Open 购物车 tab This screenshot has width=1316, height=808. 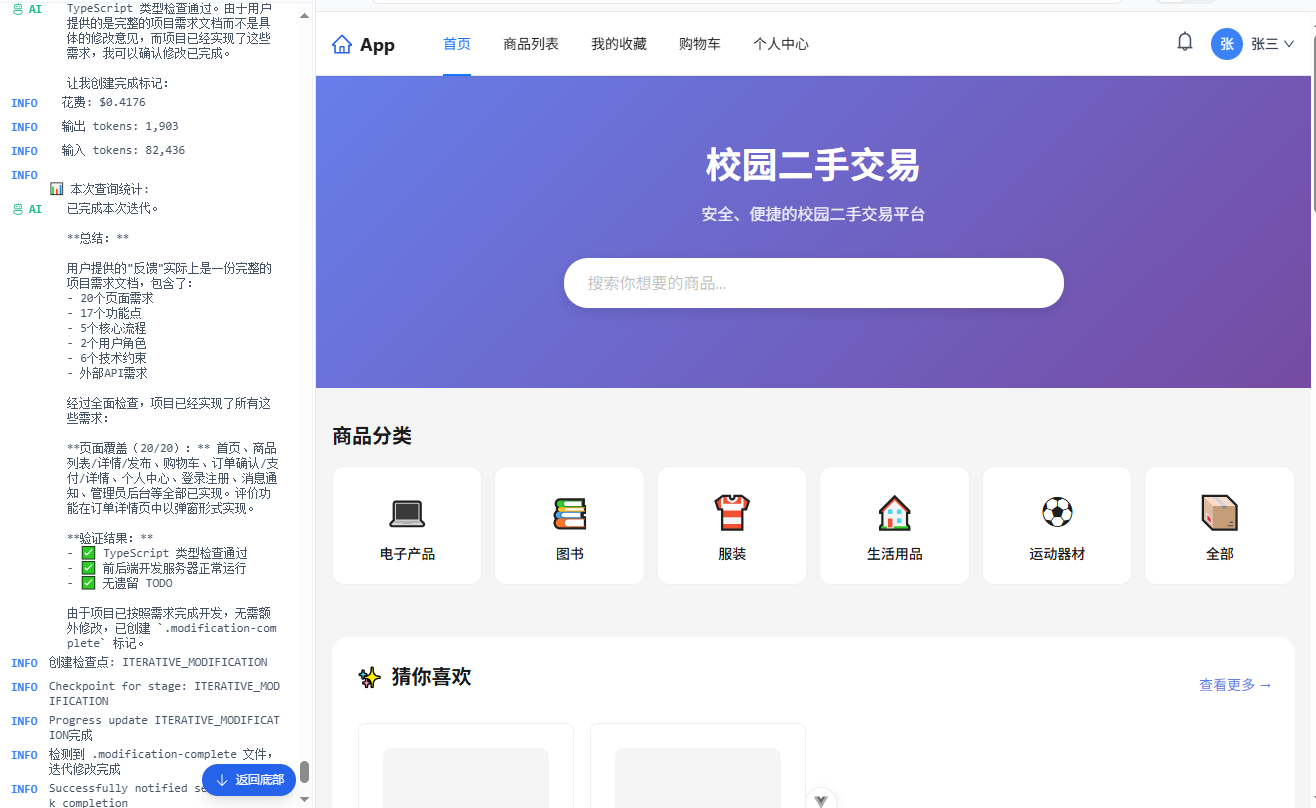(x=700, y=44)
